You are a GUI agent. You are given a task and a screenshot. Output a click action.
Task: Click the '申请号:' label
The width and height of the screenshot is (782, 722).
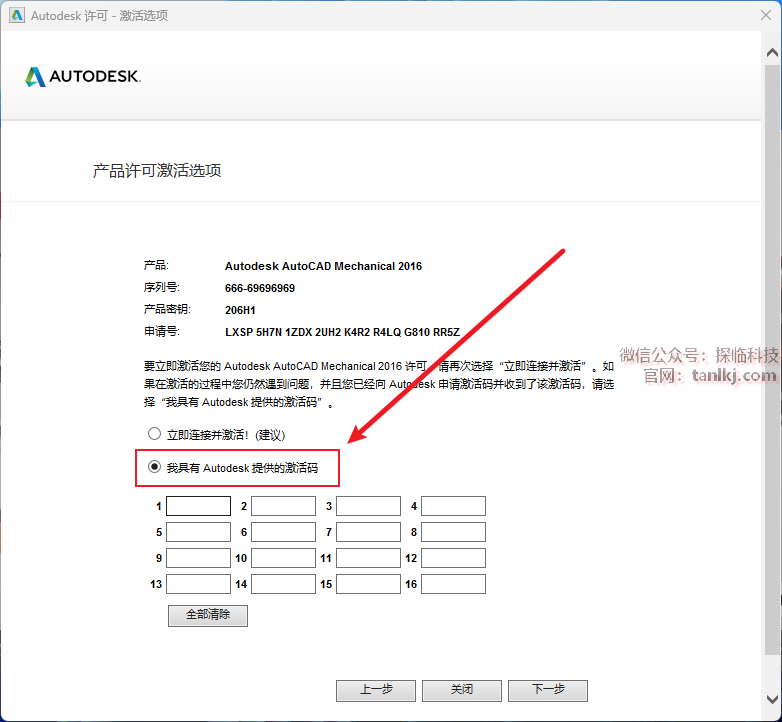[x=162, y=332]
